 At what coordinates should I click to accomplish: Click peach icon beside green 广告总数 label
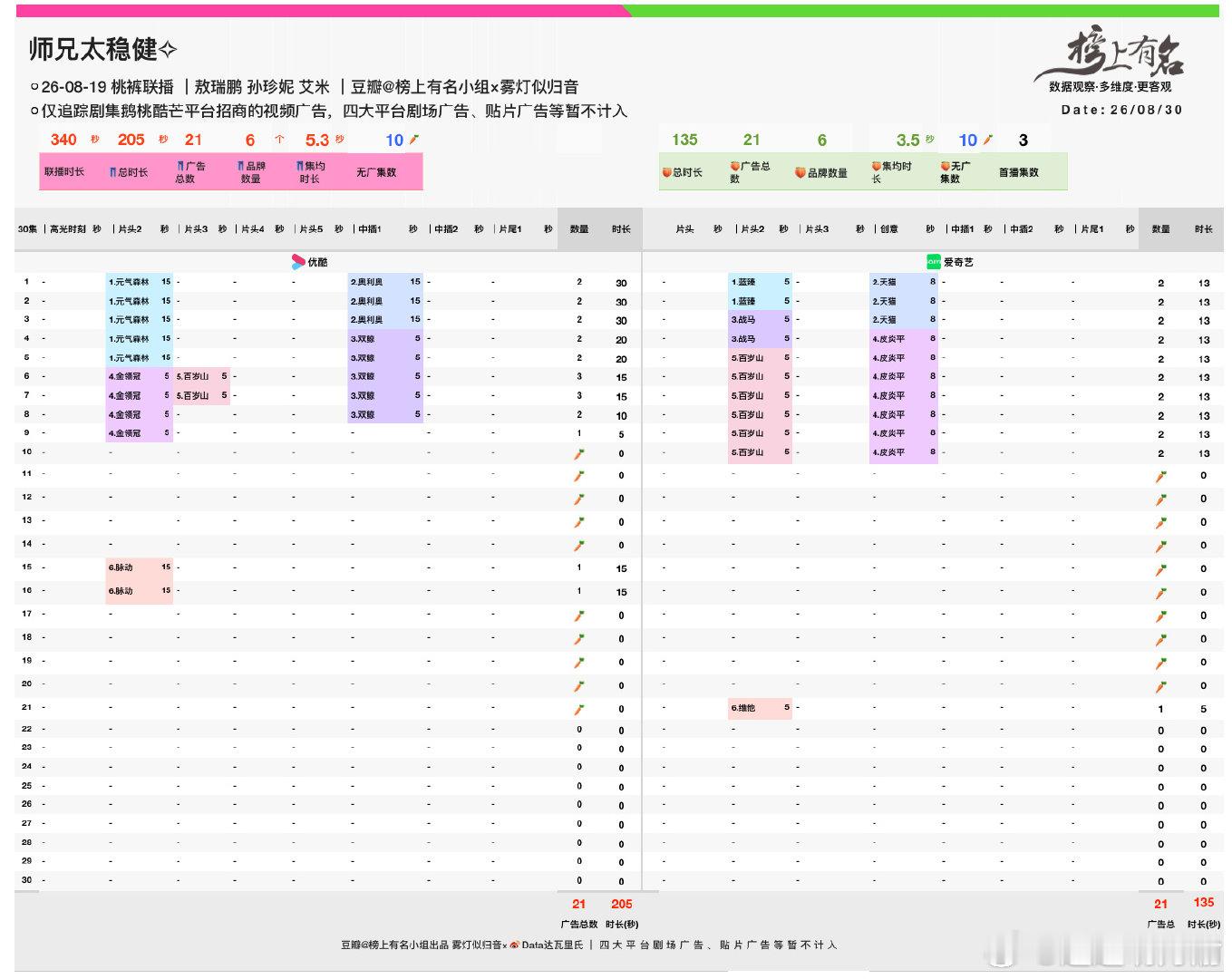click(x=735, y=166)
